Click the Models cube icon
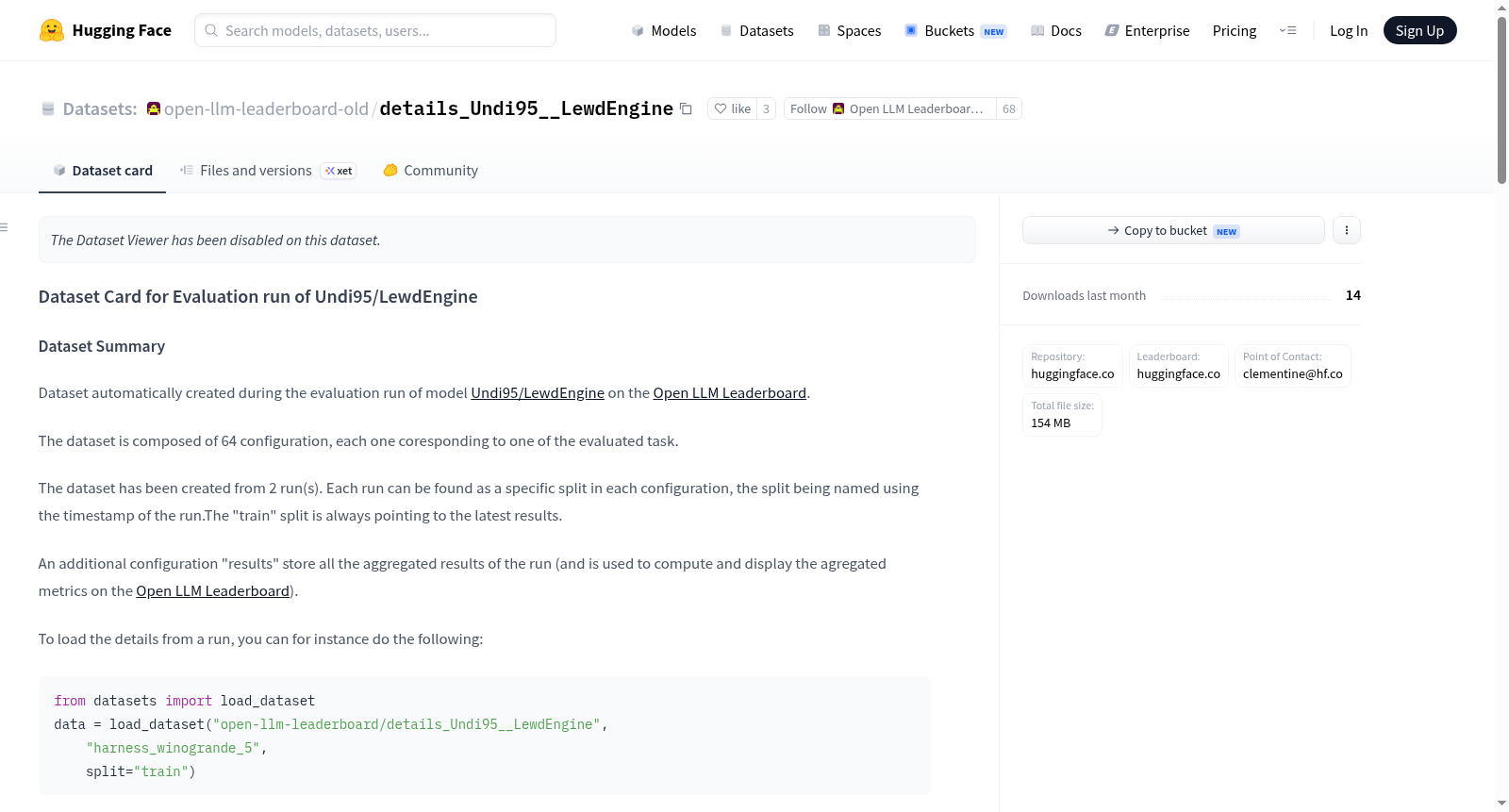This screenshot has height=812, width=1509. (638, 30)
